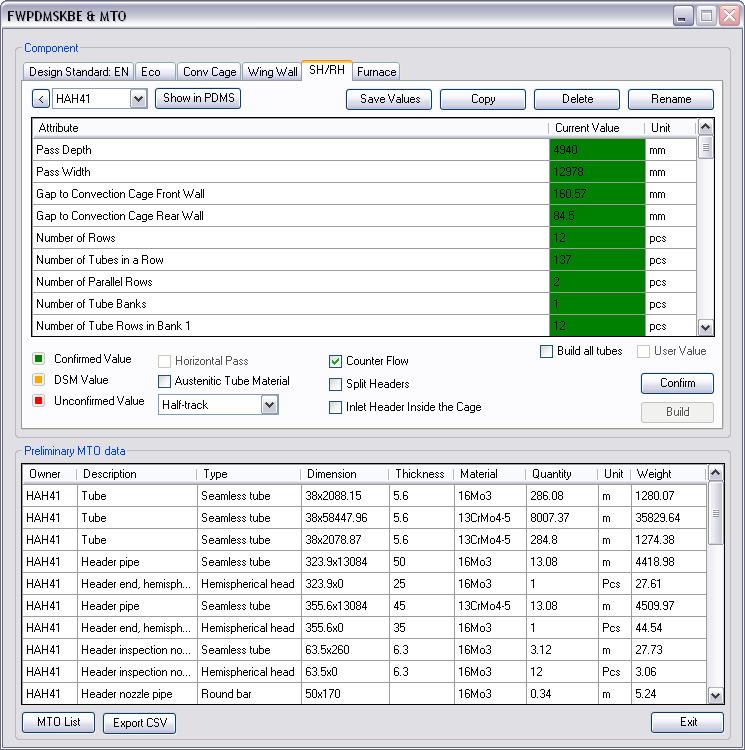Click the Dimension column header
The width and height of the screenshot is (745, 750).
(x=344, y=474)
